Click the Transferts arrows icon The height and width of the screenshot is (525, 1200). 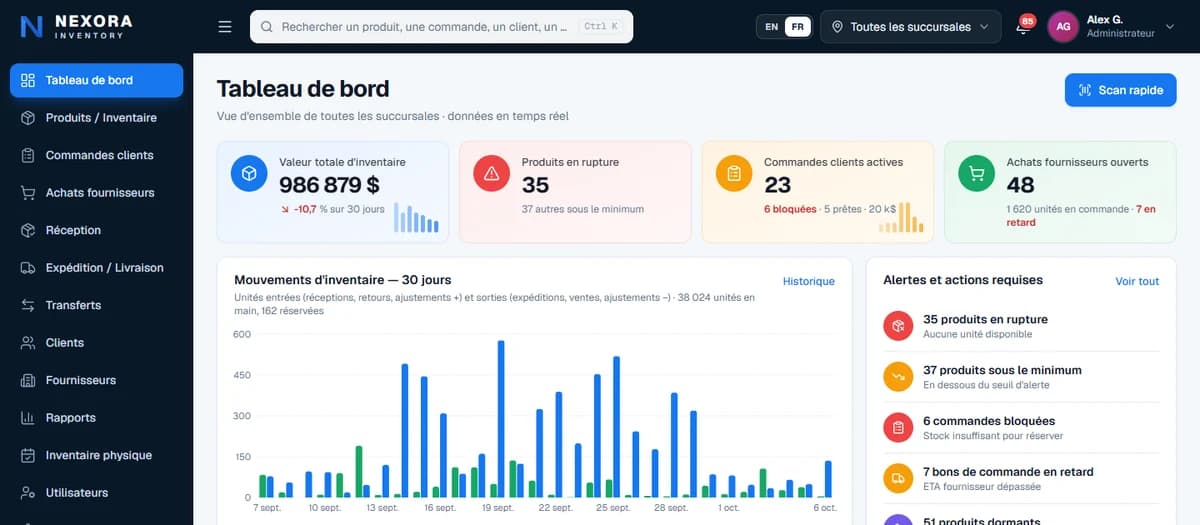[x=28, y=305]
